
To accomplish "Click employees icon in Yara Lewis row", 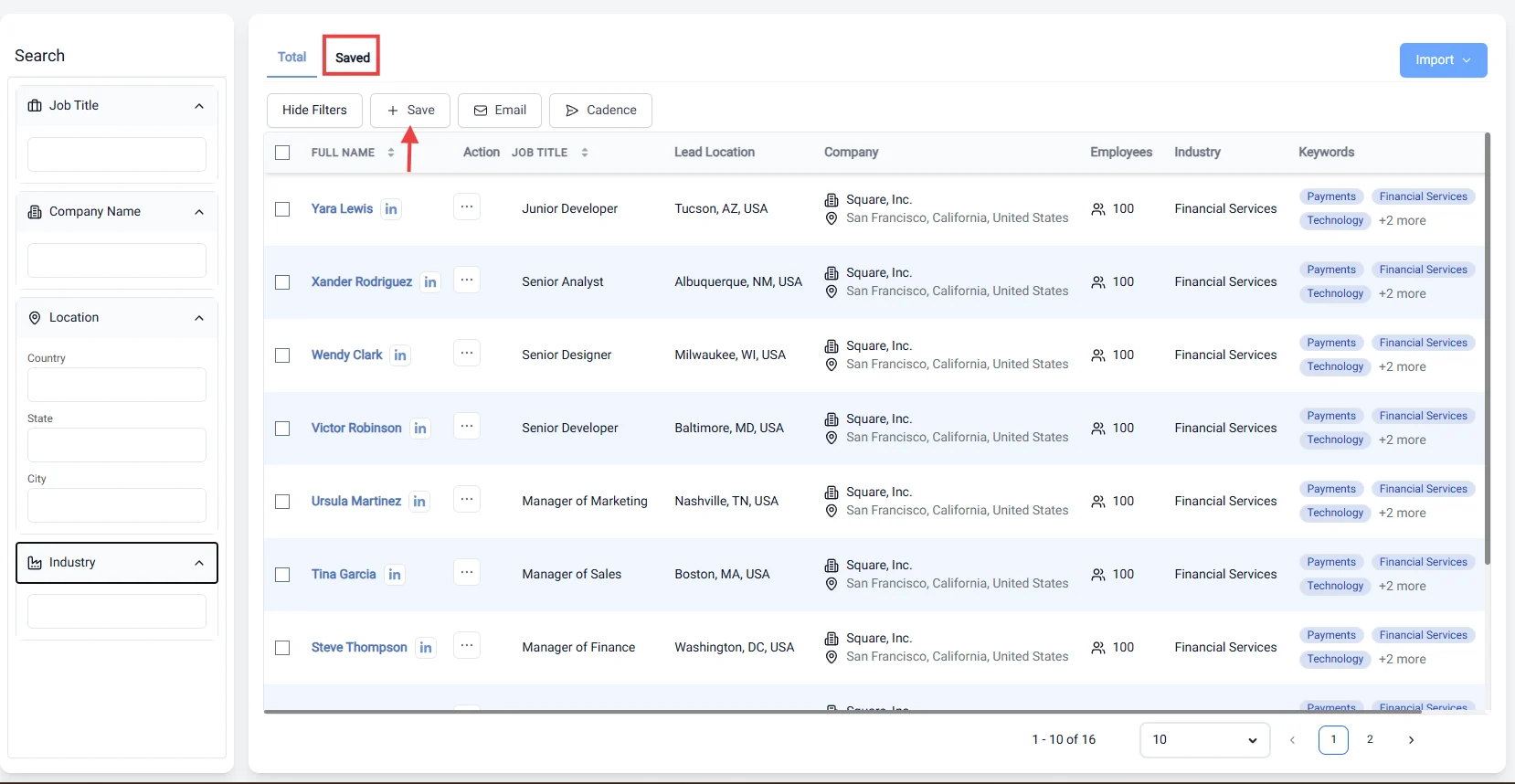I will [x=1098, y=209].
